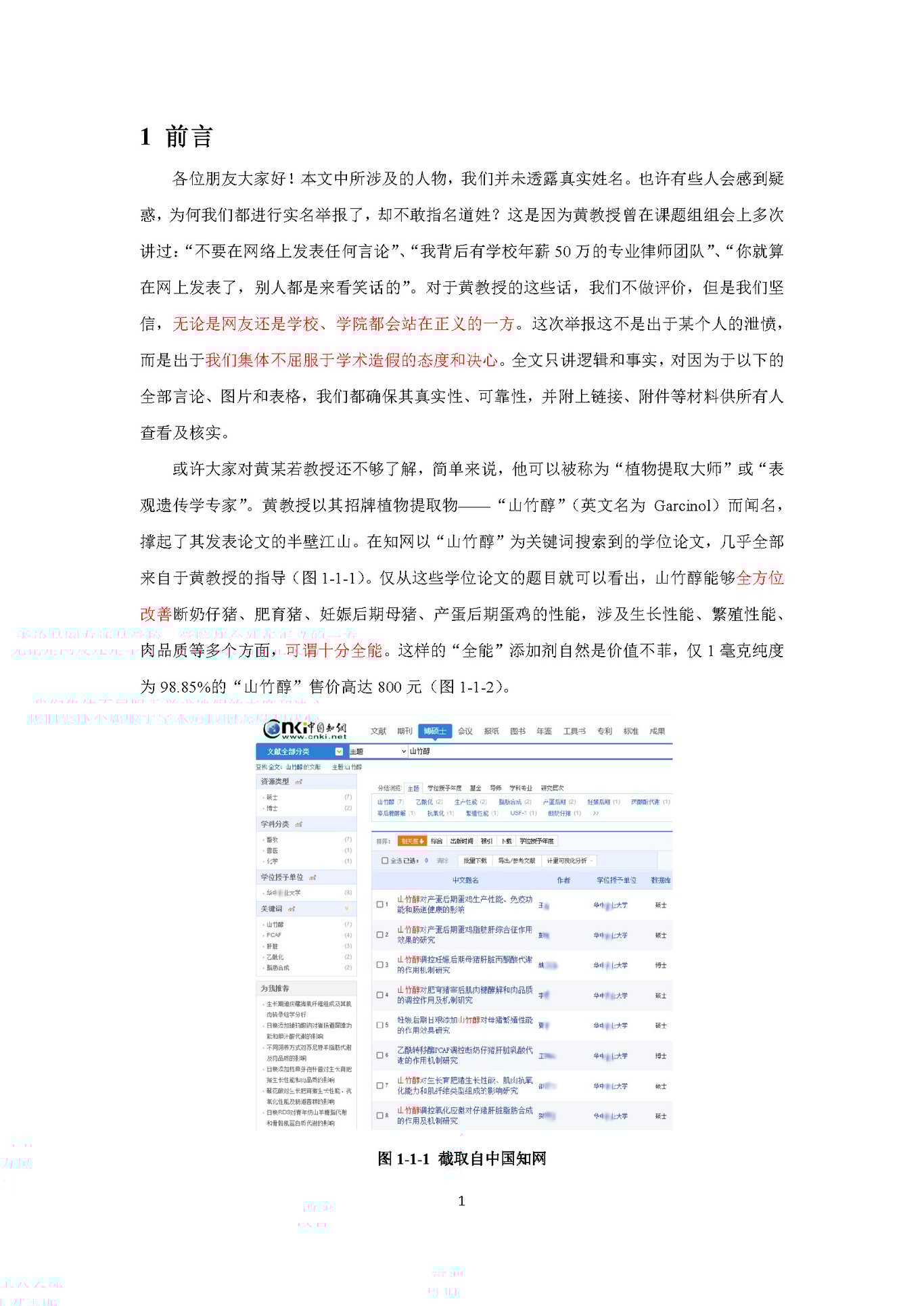Switch to the 专利 tab

(604, 731)
